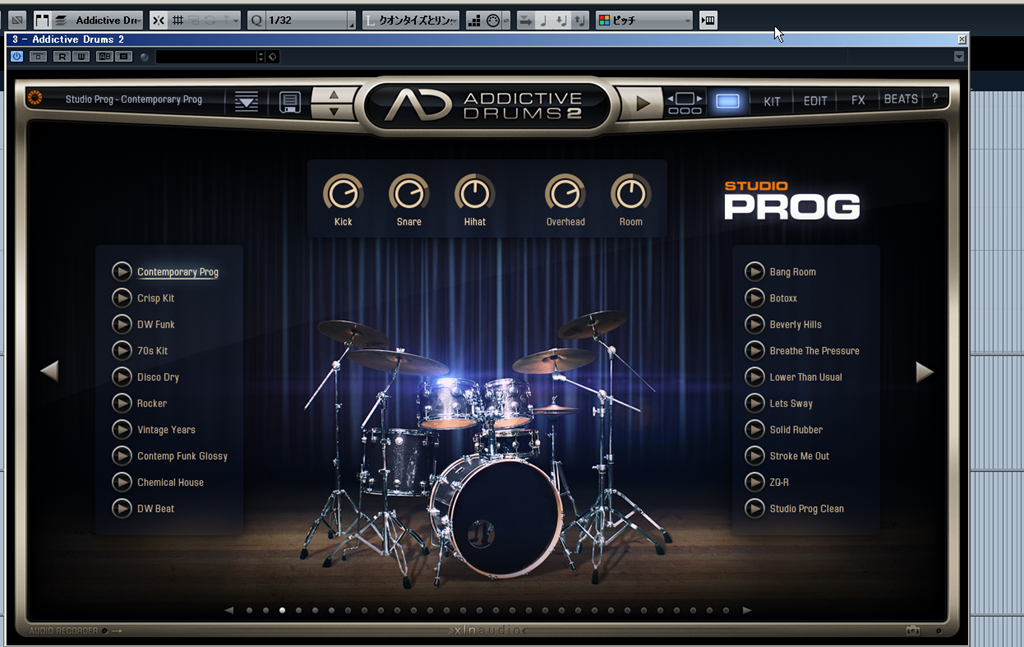Select the Stroke Me Out beat name
Viewport: 1024px width, 647px height.
coord(799,456)
